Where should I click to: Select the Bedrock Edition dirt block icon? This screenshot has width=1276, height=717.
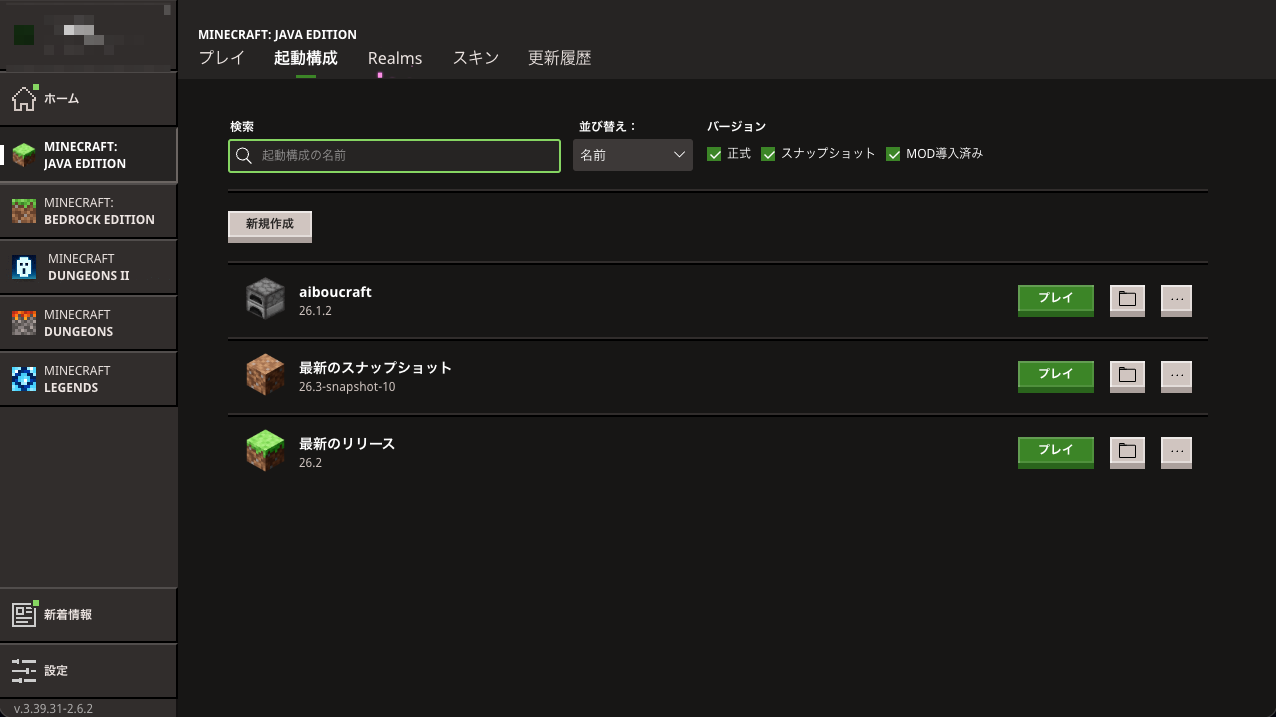pos(23,211)
